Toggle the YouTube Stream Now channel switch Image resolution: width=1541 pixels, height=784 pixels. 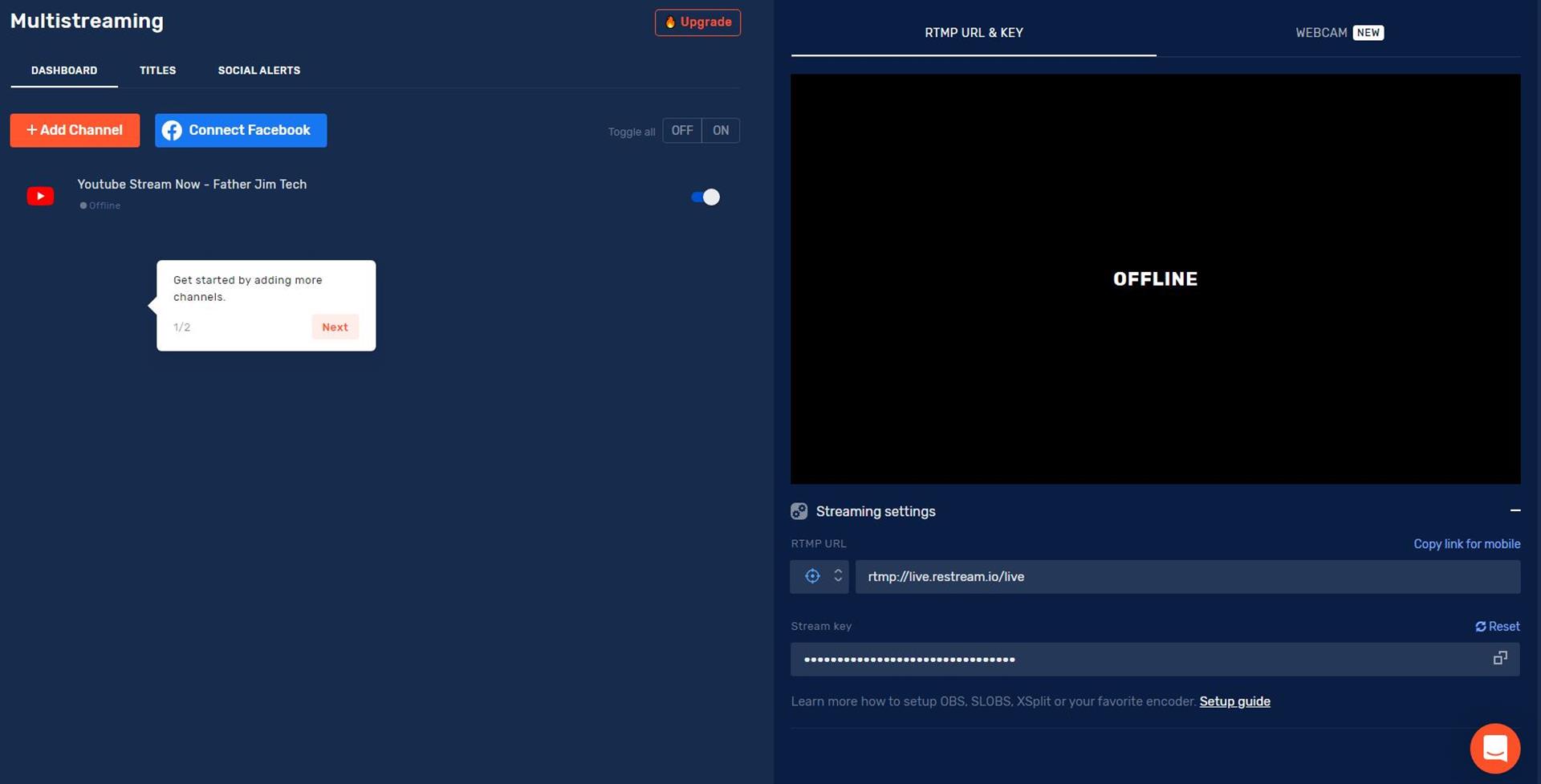[705, 197]
